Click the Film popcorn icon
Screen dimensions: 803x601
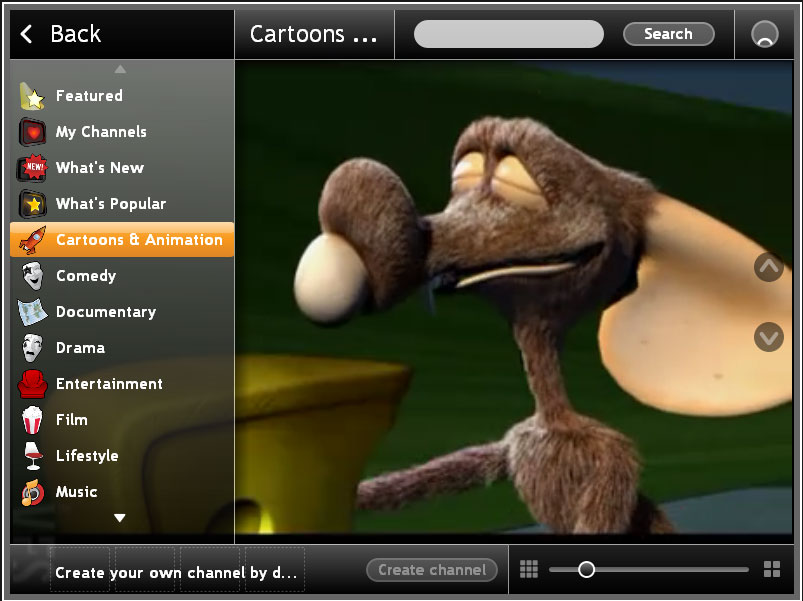(x=32, y=420)
